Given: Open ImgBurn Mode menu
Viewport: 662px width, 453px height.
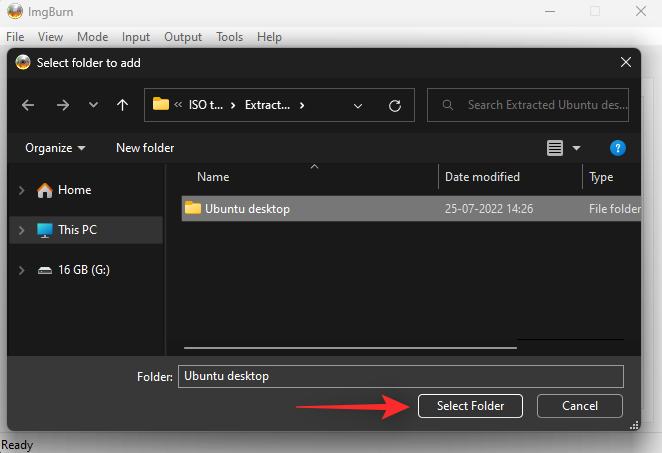Looking at the screenshot, I should click(92, 37).
